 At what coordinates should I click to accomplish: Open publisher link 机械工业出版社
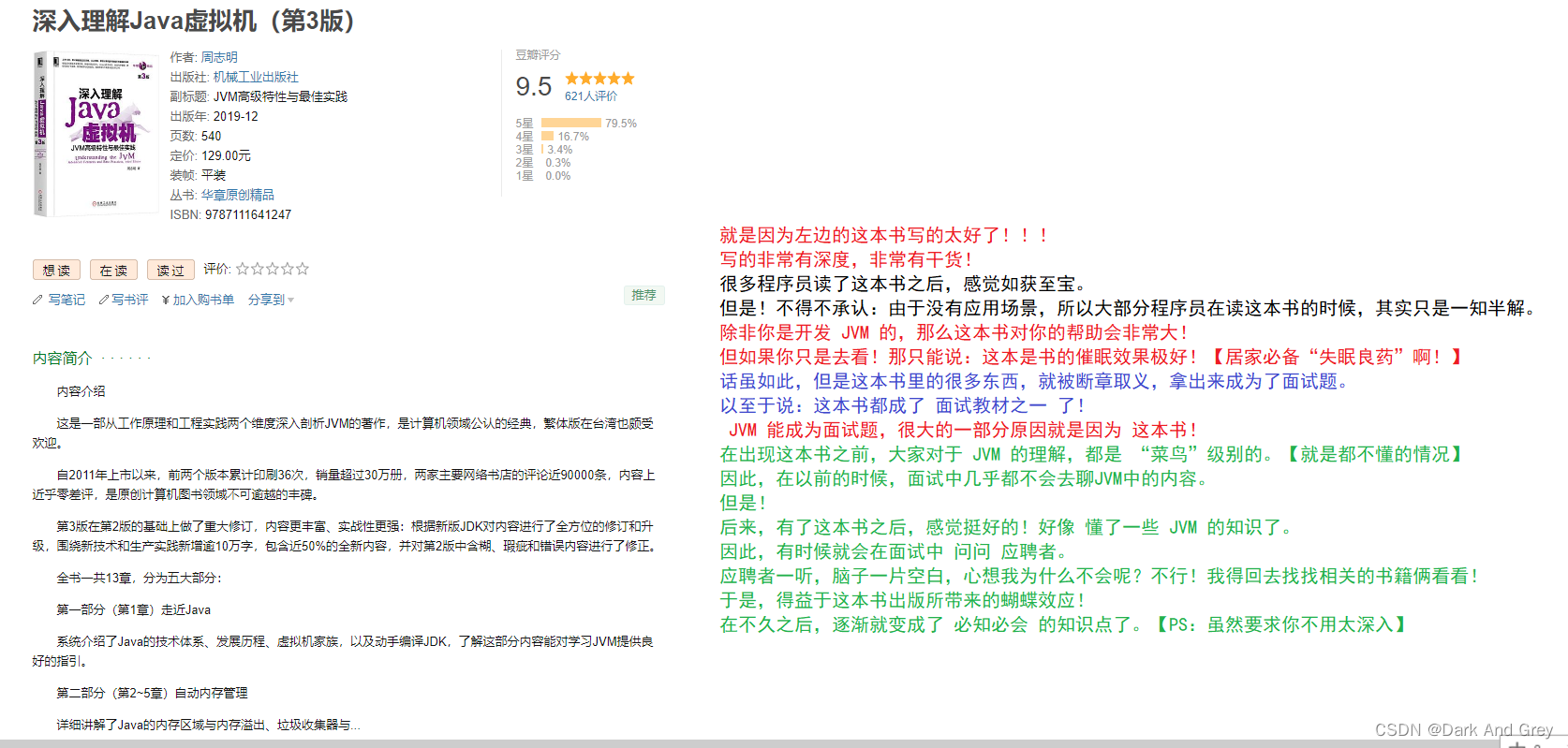pyautogui.click(x=256, y=77)
